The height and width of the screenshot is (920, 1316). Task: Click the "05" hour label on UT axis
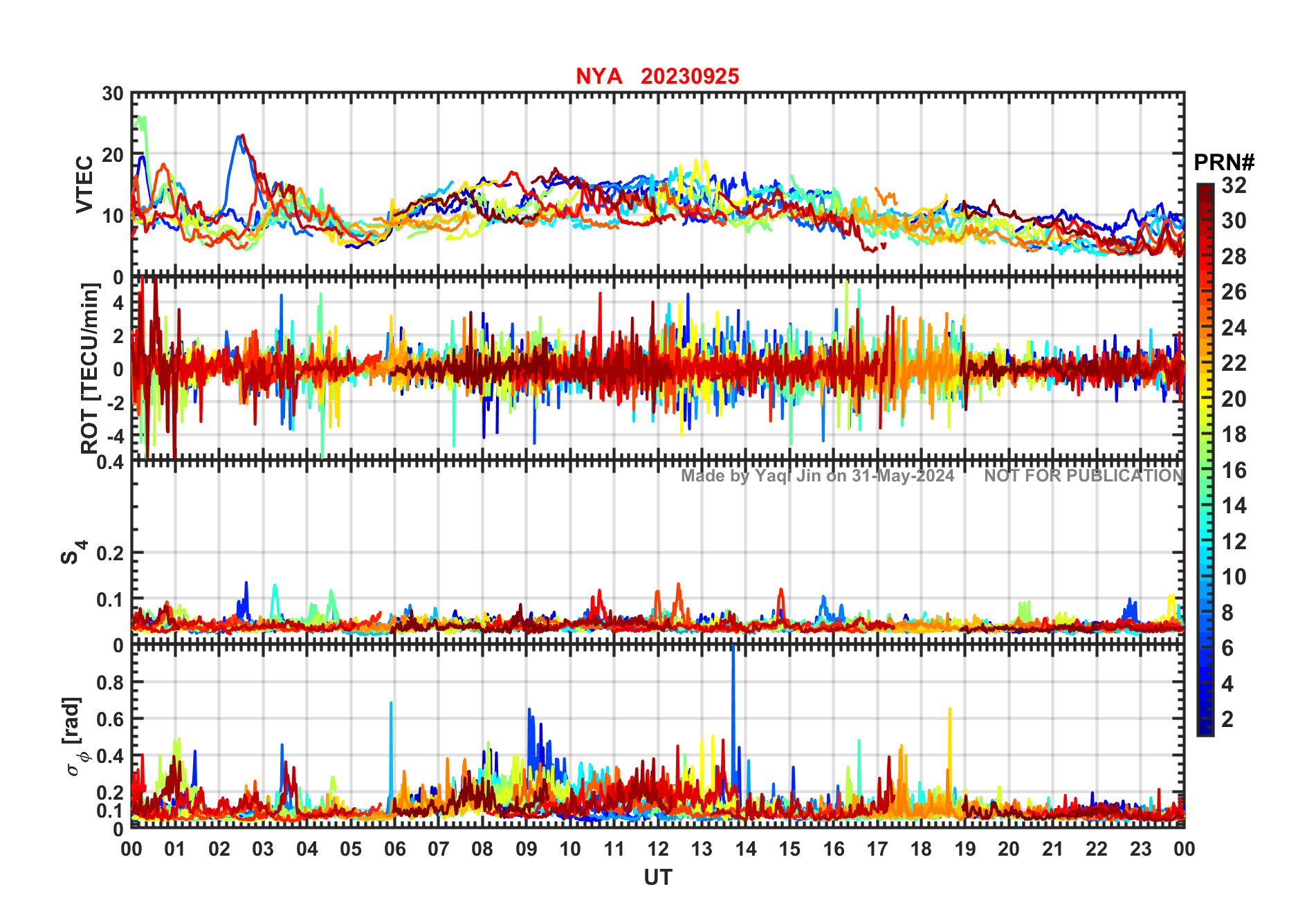[351, 849]
